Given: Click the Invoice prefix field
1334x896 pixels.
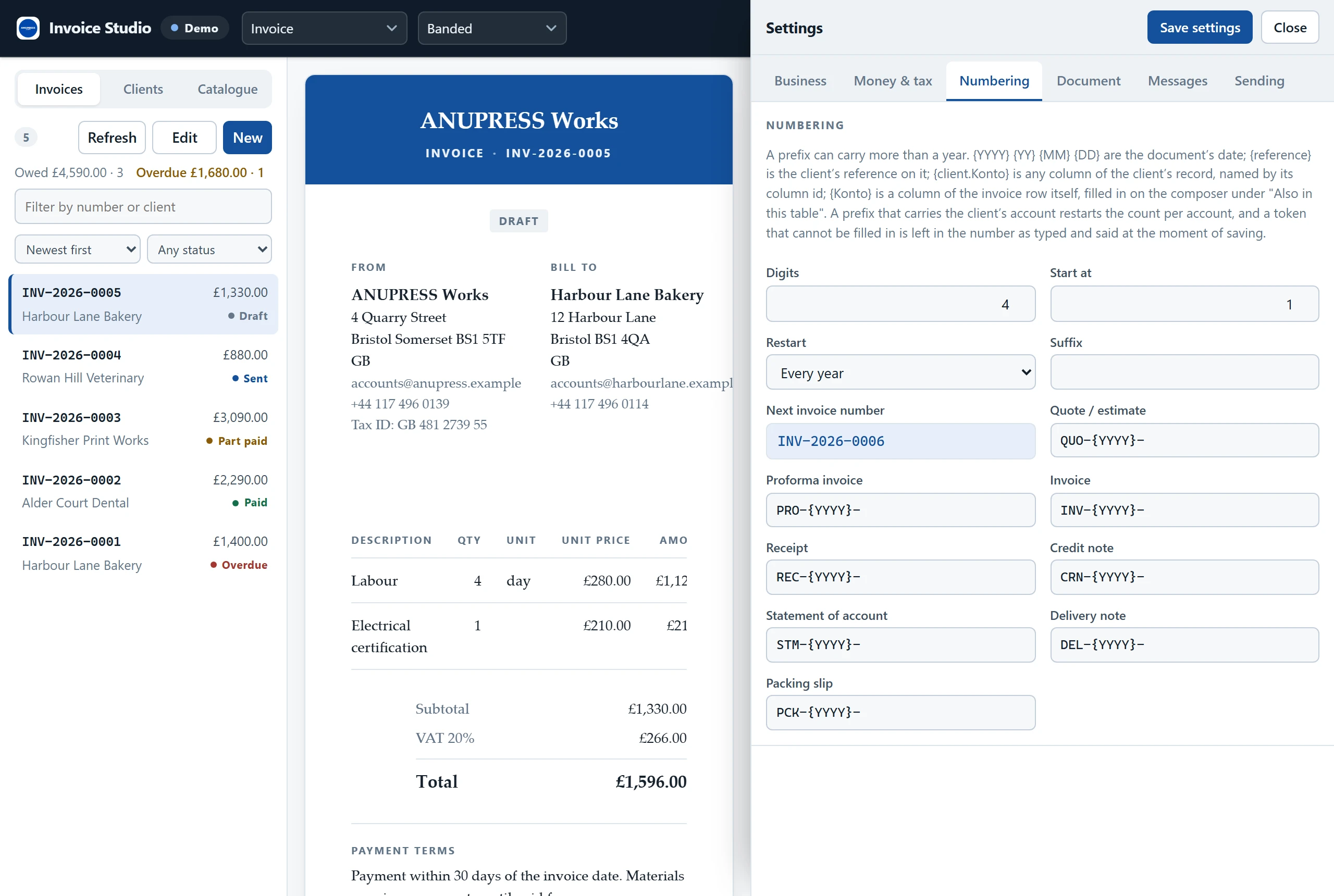Looking at the screenshot, I should 1184,511.
